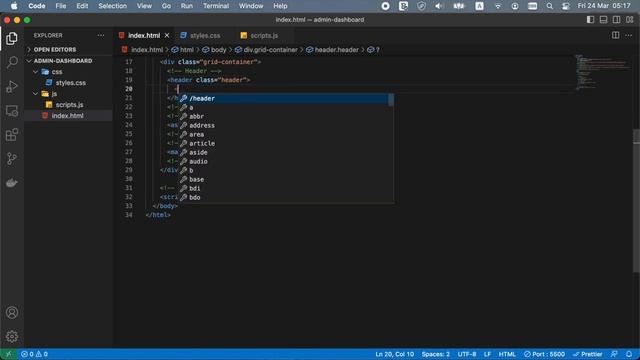640x360 pixels.
Task: Show errors and warnings count in status bar
Action: (34, 354)
